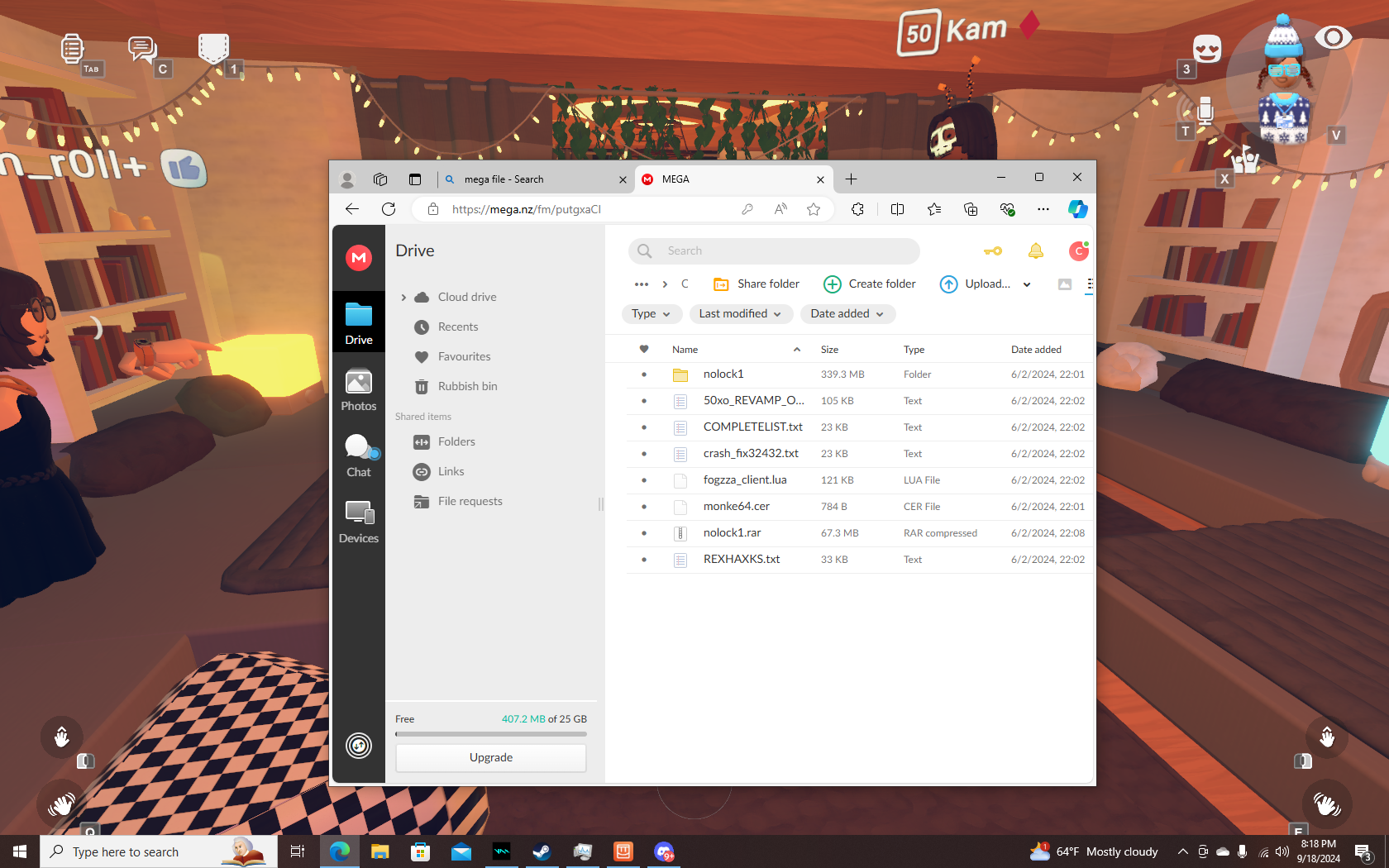Click the password key icon in address bar

pos(747,209)
